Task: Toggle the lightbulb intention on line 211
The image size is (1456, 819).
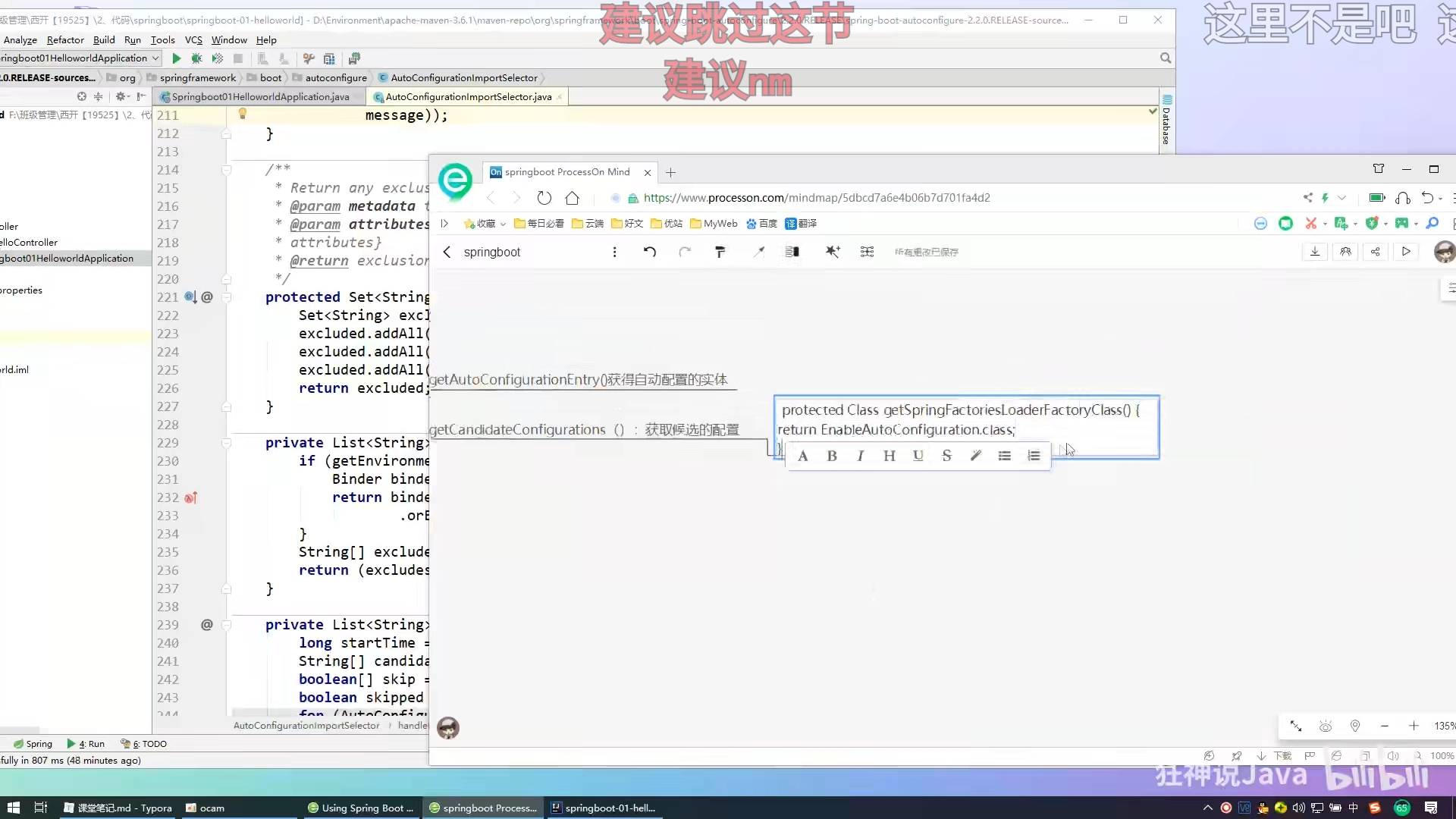Action: (243, 114)
